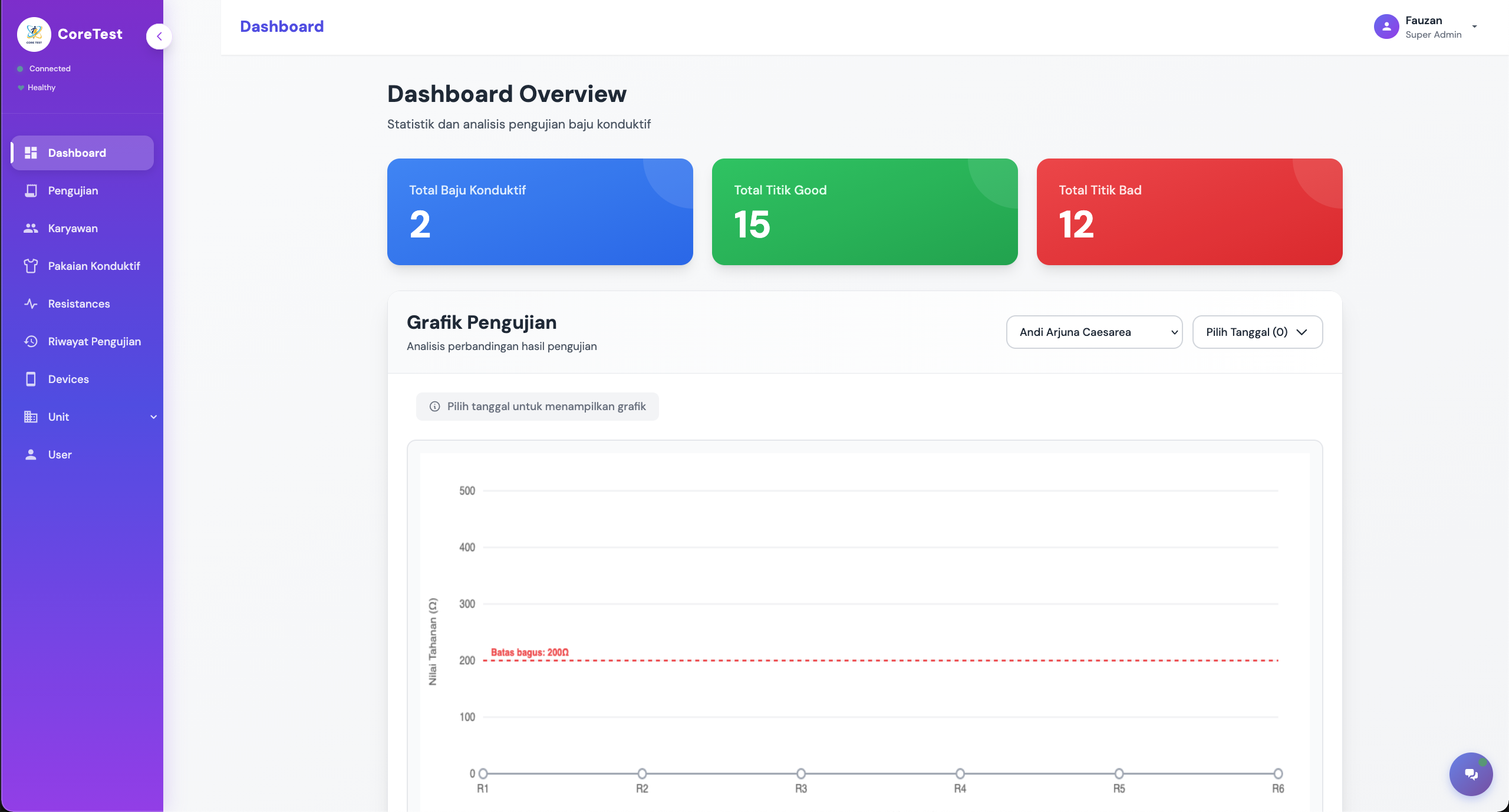Viewport: 1509px width, 812px height.
Task: Click the CoreTest logo
Action: point(34,34)
